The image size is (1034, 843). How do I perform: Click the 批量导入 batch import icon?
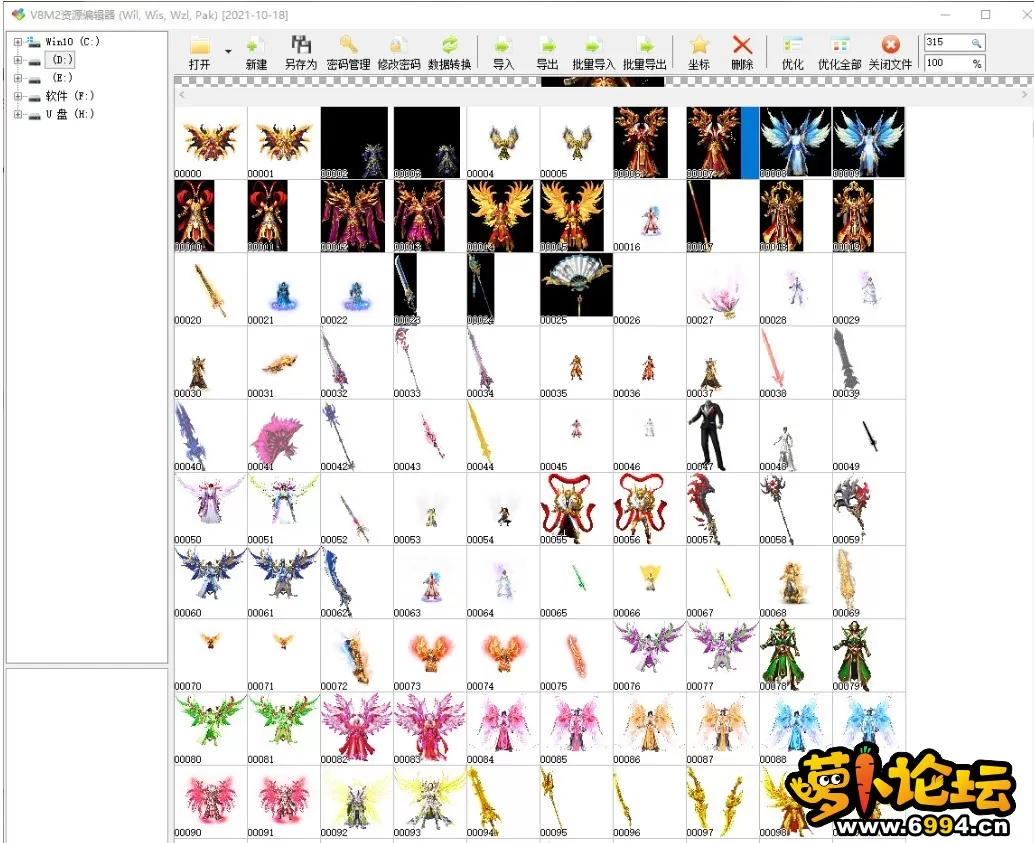tap(593, 46)
